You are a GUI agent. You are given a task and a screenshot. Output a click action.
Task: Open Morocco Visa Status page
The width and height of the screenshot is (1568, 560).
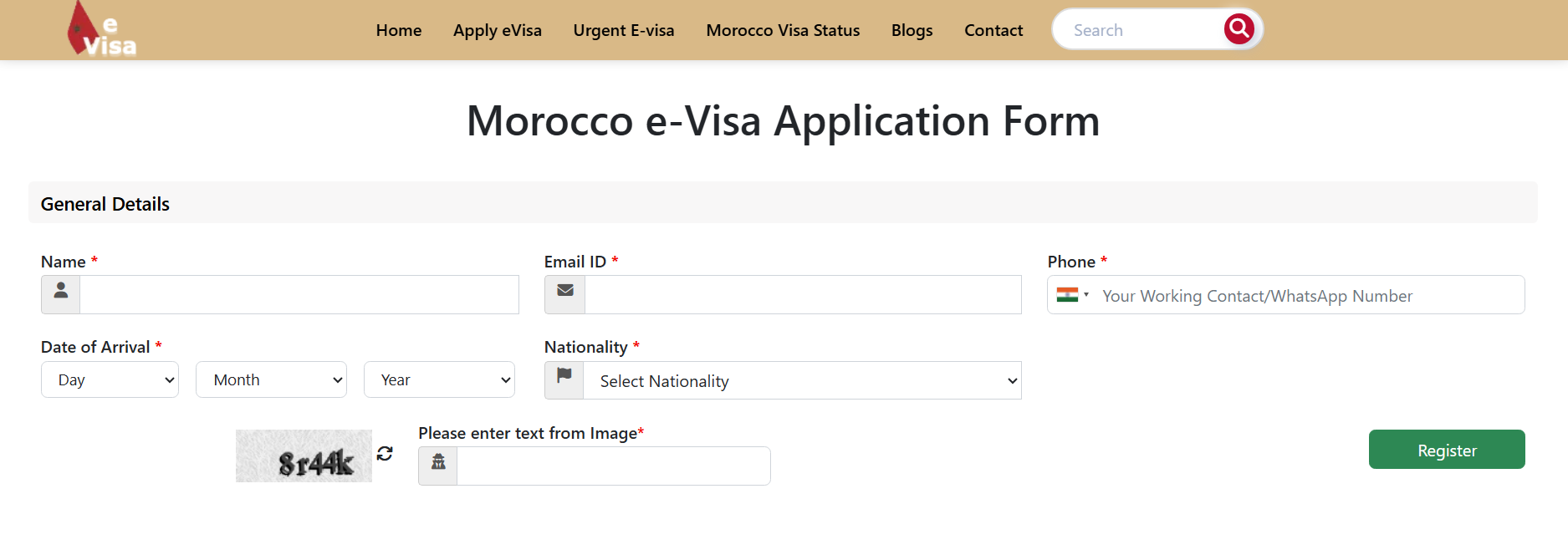783,30
